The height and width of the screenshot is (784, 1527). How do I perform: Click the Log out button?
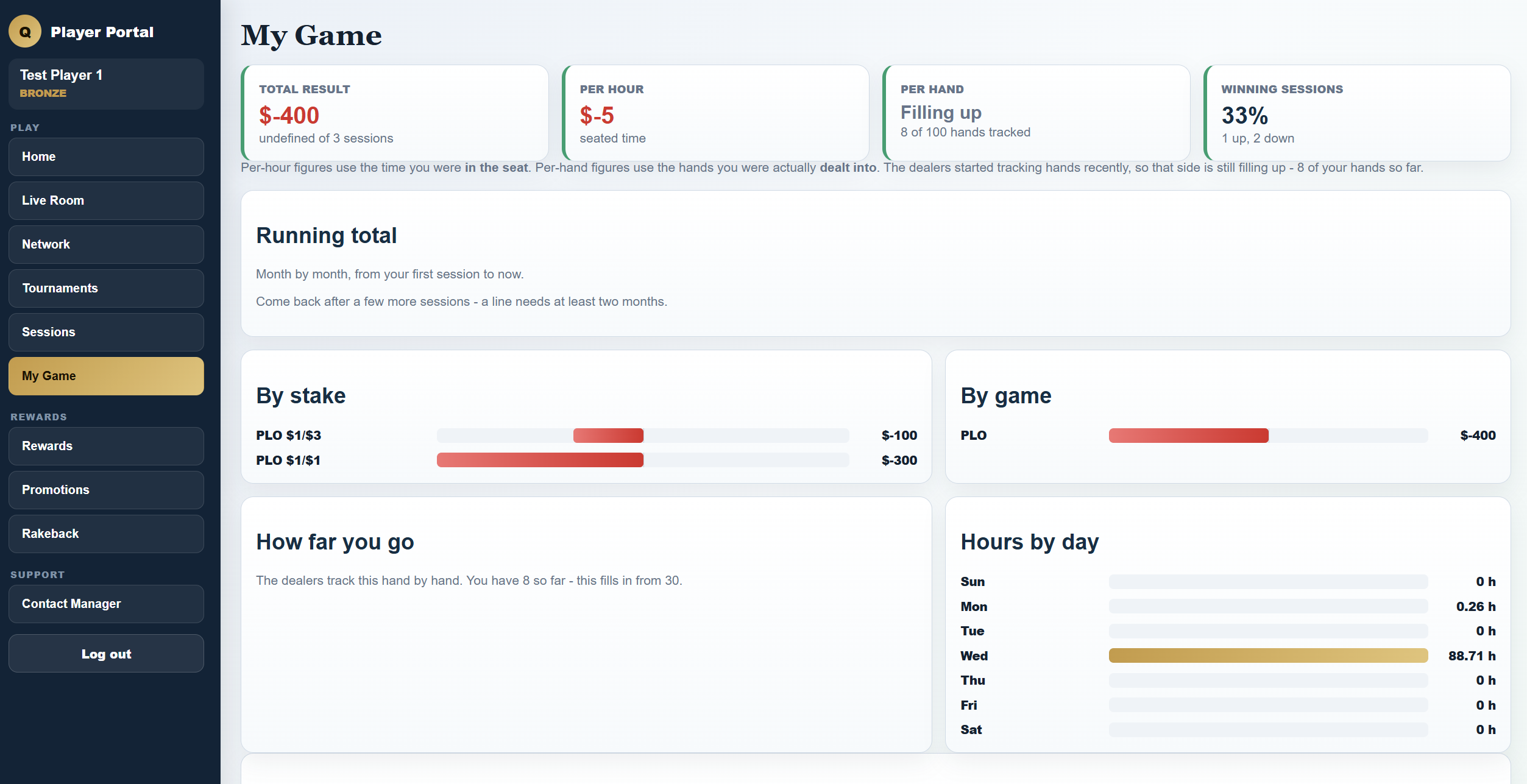point(106,654)
